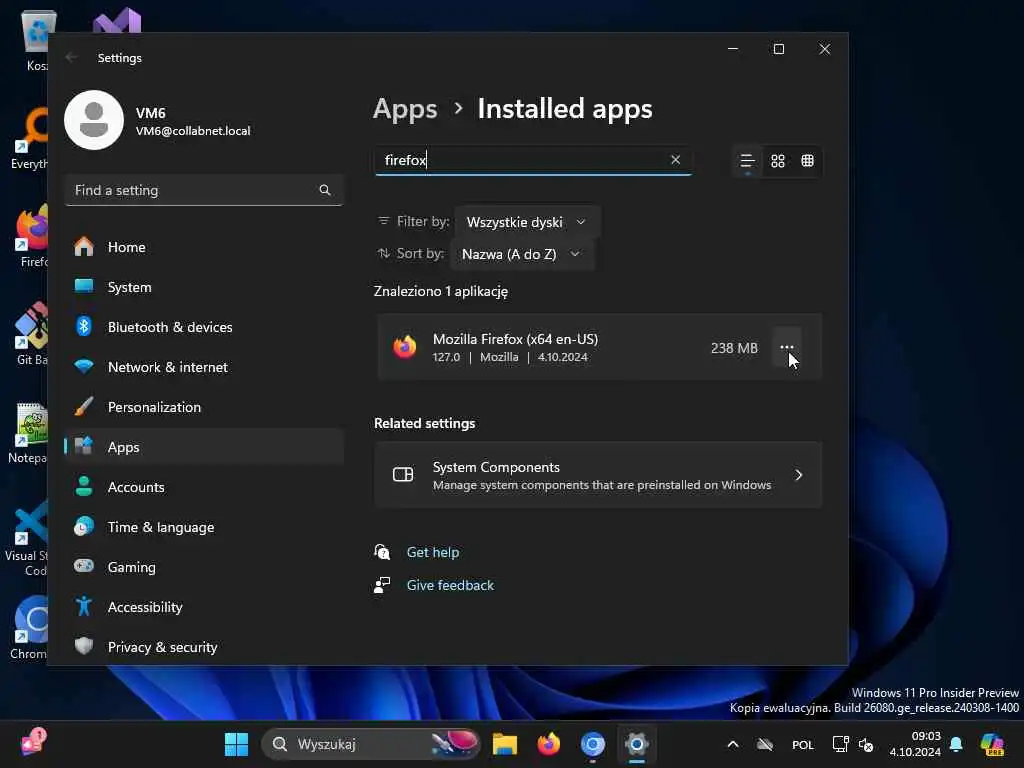Open Time & language settings
Viewport: 1024px width, 768px height.
coord(204,527)
